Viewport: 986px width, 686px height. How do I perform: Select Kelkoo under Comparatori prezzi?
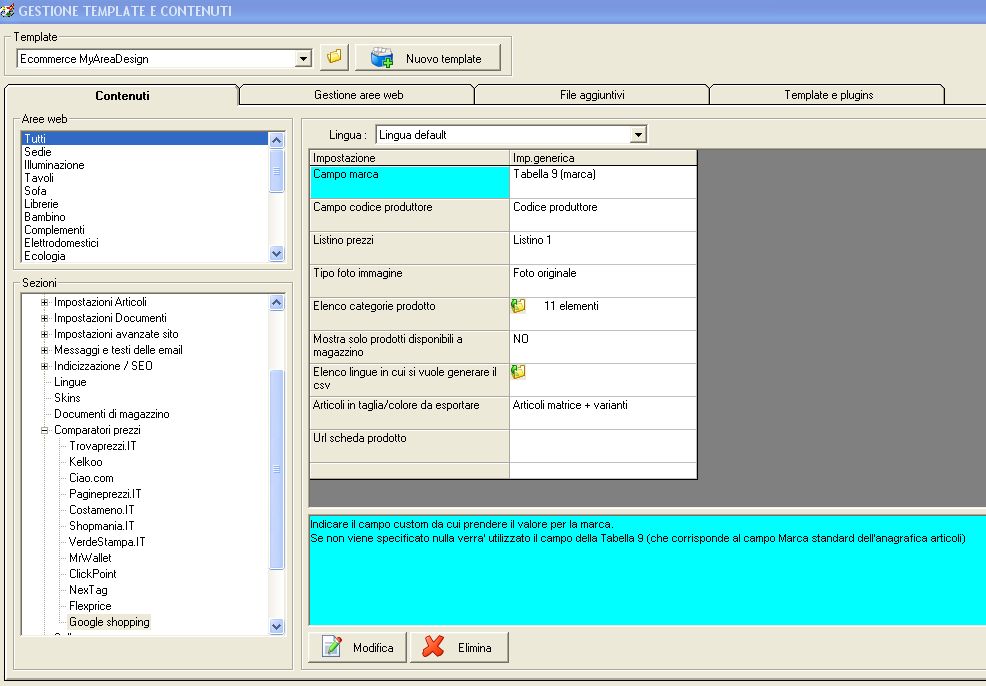point(86,462)
